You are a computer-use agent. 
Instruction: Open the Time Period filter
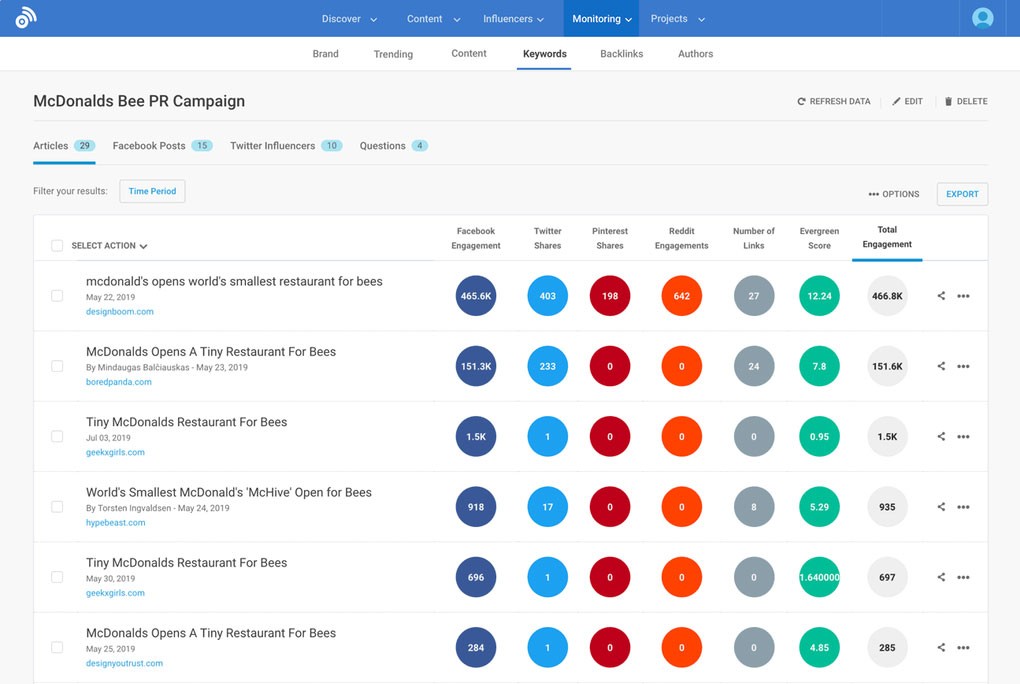point(152,191)
